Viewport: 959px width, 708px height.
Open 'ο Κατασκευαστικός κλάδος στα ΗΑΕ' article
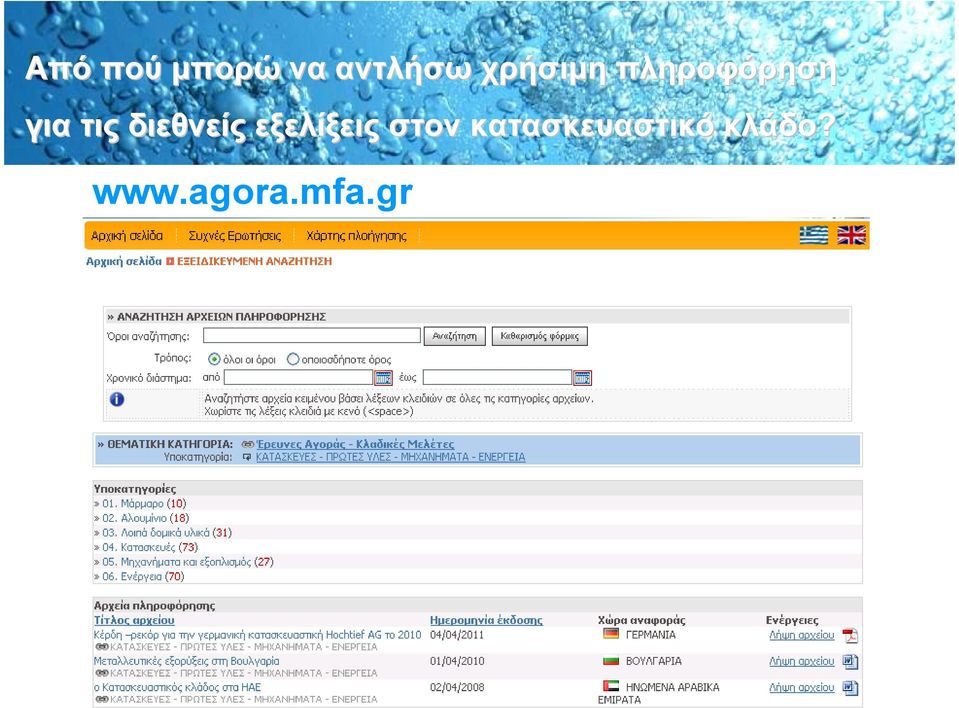click(177, 687)
